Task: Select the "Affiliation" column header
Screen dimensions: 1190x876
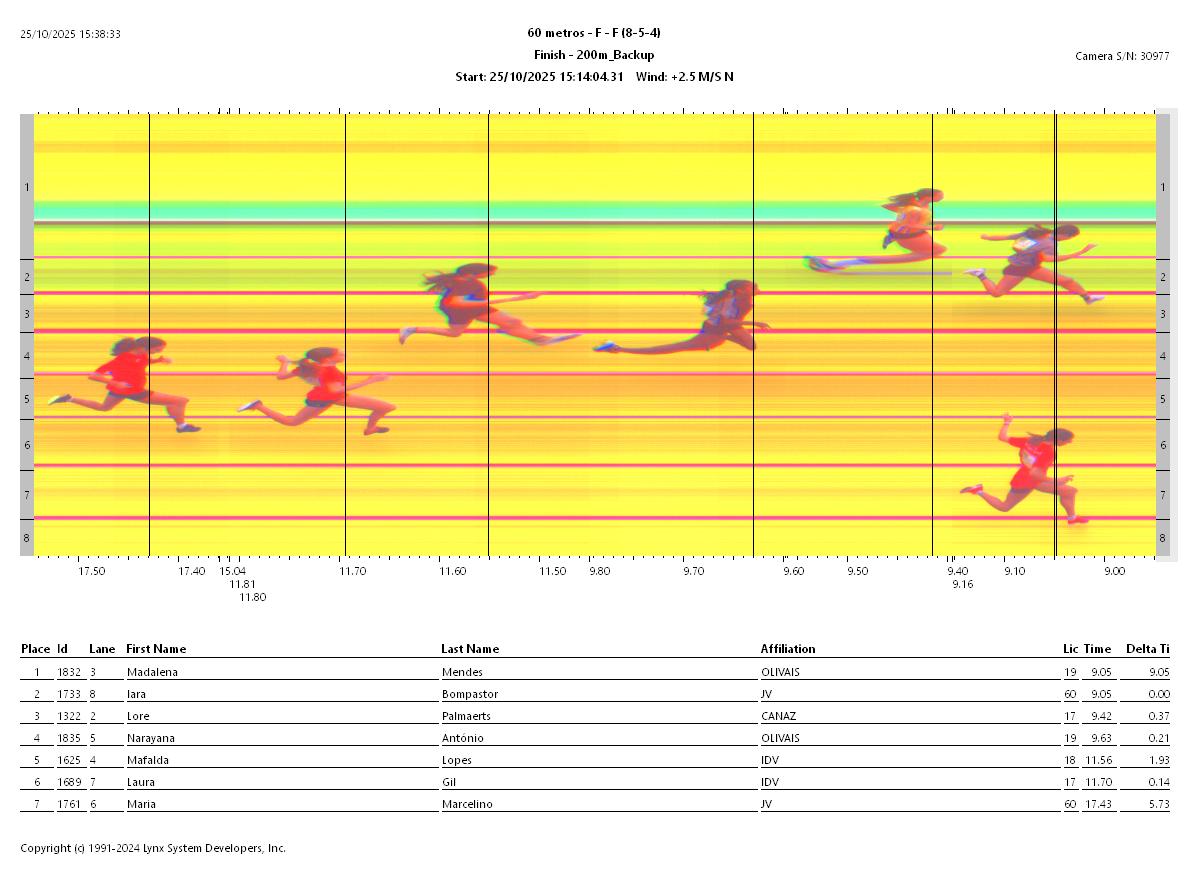Action: click(x=788, y=649)
